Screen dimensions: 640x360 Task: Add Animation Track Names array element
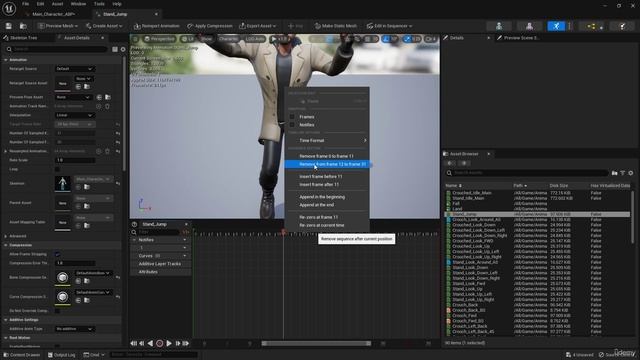(x=98, y=106)
